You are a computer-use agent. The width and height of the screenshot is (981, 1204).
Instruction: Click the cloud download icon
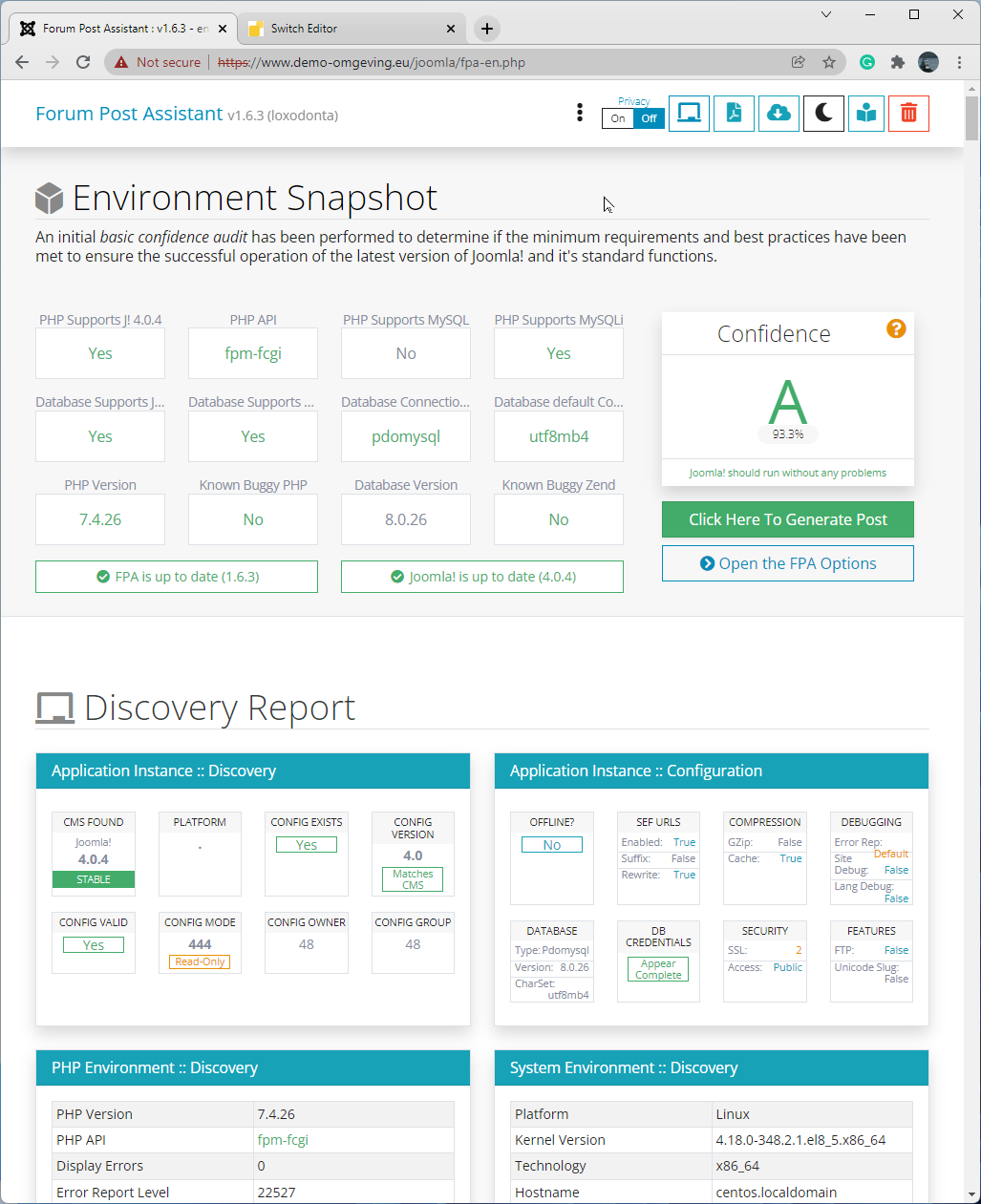[778, 114]
